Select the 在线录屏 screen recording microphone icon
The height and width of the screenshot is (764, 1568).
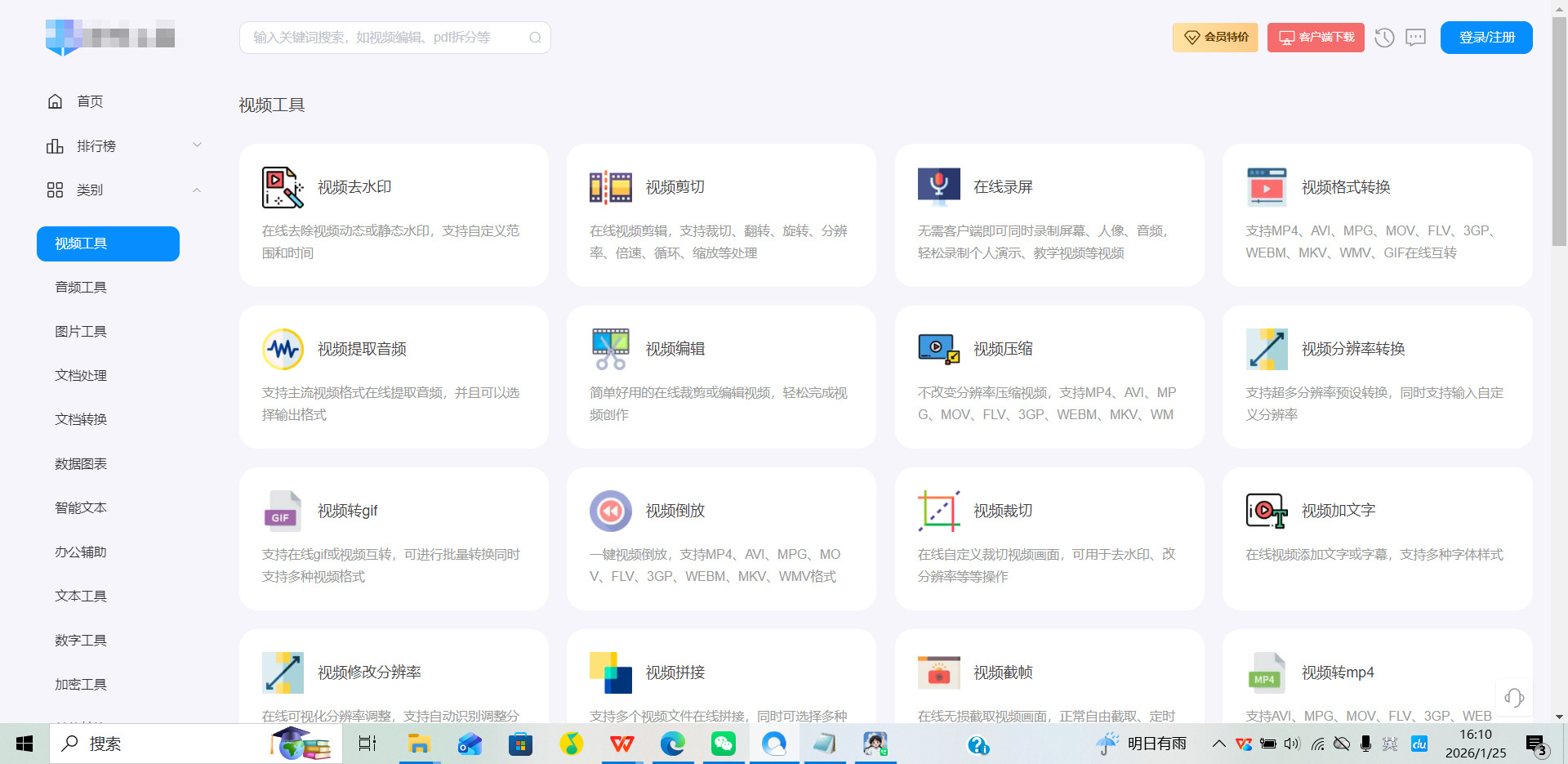click(x=938, y=185)
